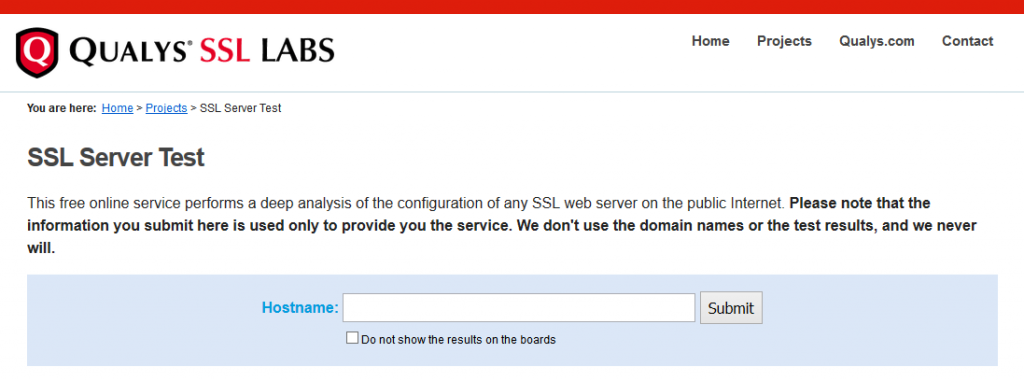Image resolution: width=1024 pixels, height=381 pixels.
Task: Click the 'Qualys SSL Labs' wordmark text
Action: pos(202,51)
